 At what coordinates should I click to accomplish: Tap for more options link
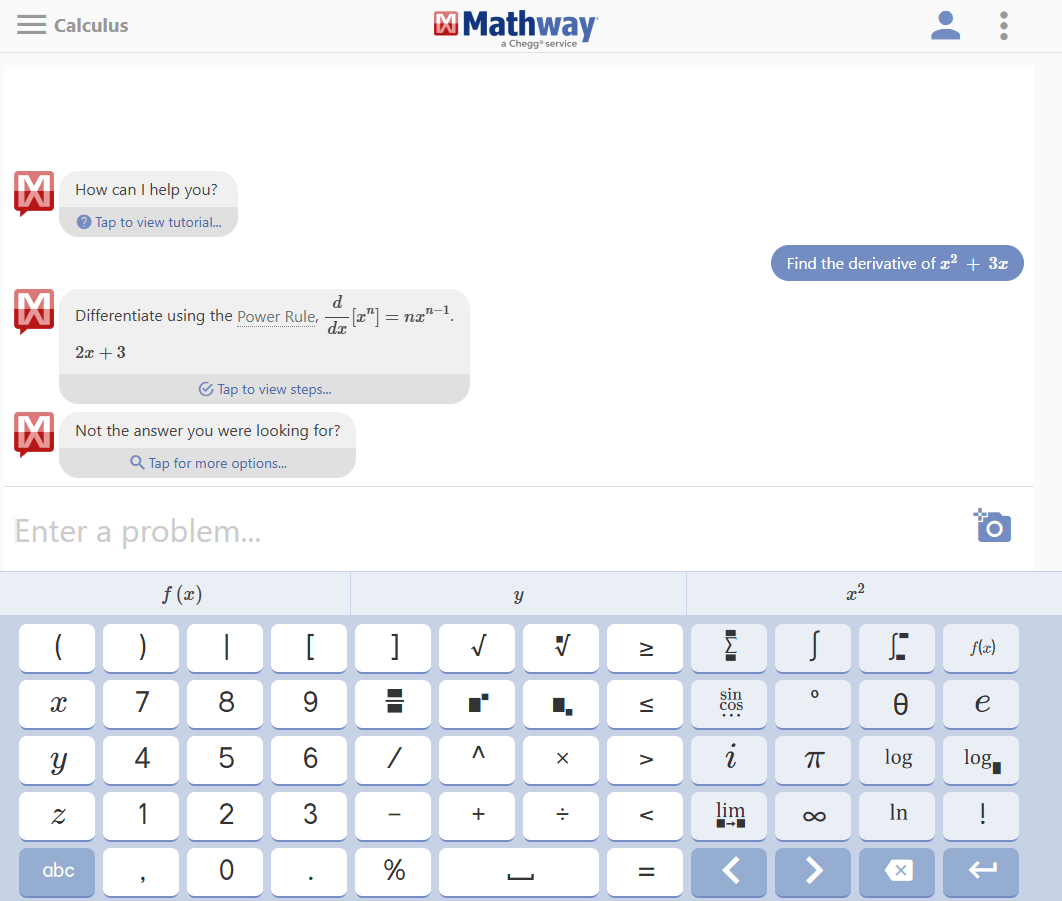pyautogui.click(x=208, y=463)
